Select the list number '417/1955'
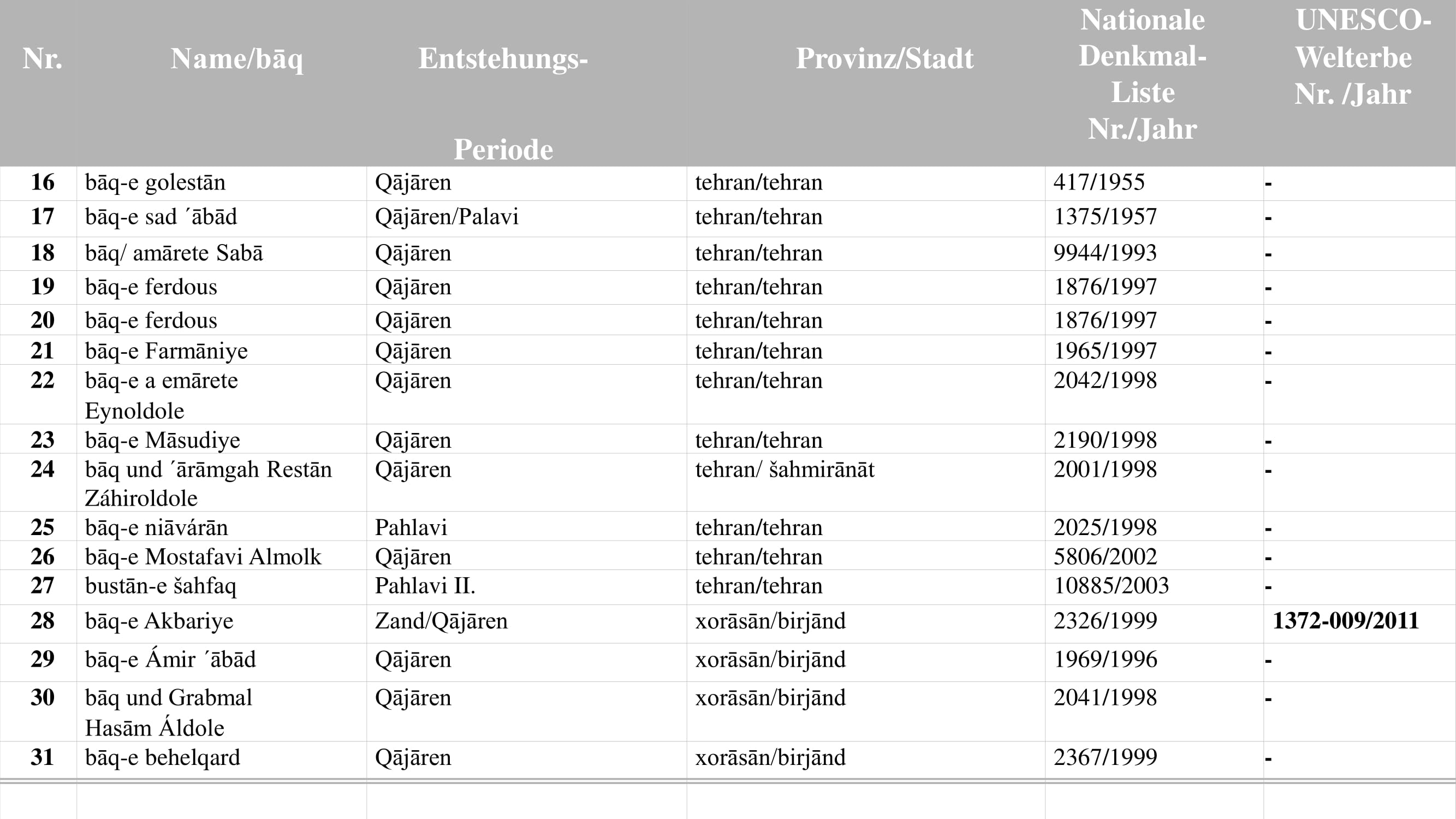This screenshot has height=819, width=1456. (x=1099, y=182)
